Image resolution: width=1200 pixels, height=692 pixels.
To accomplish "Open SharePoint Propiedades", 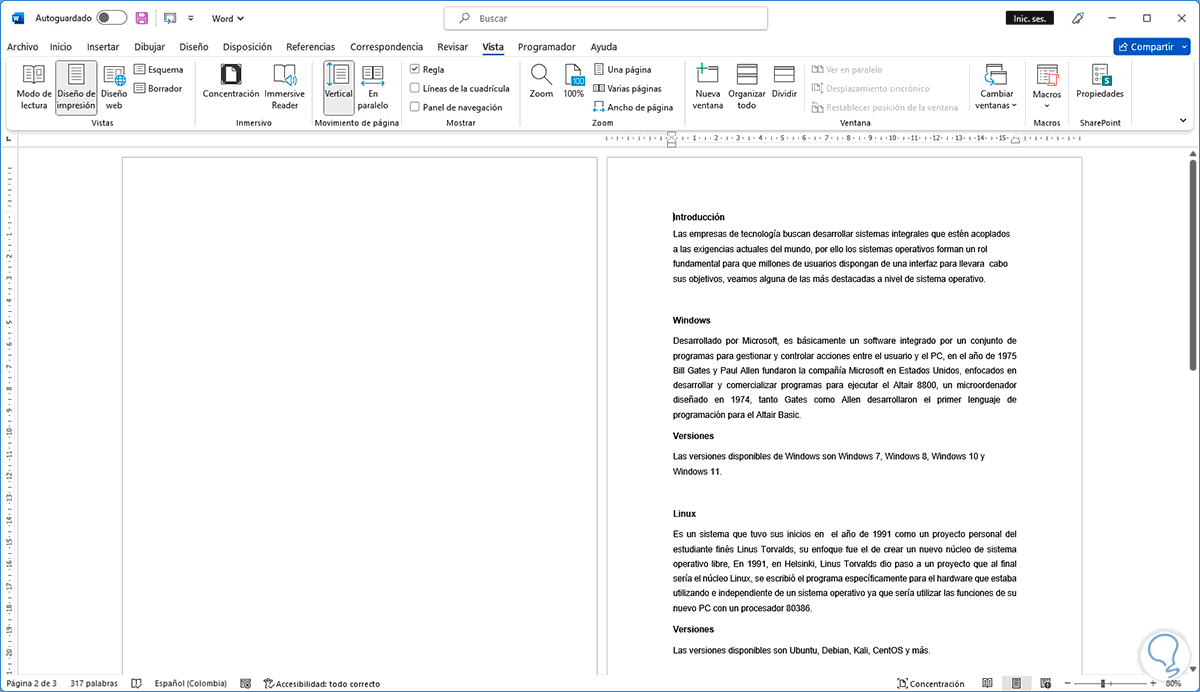I will click(x=1100, y=82).
